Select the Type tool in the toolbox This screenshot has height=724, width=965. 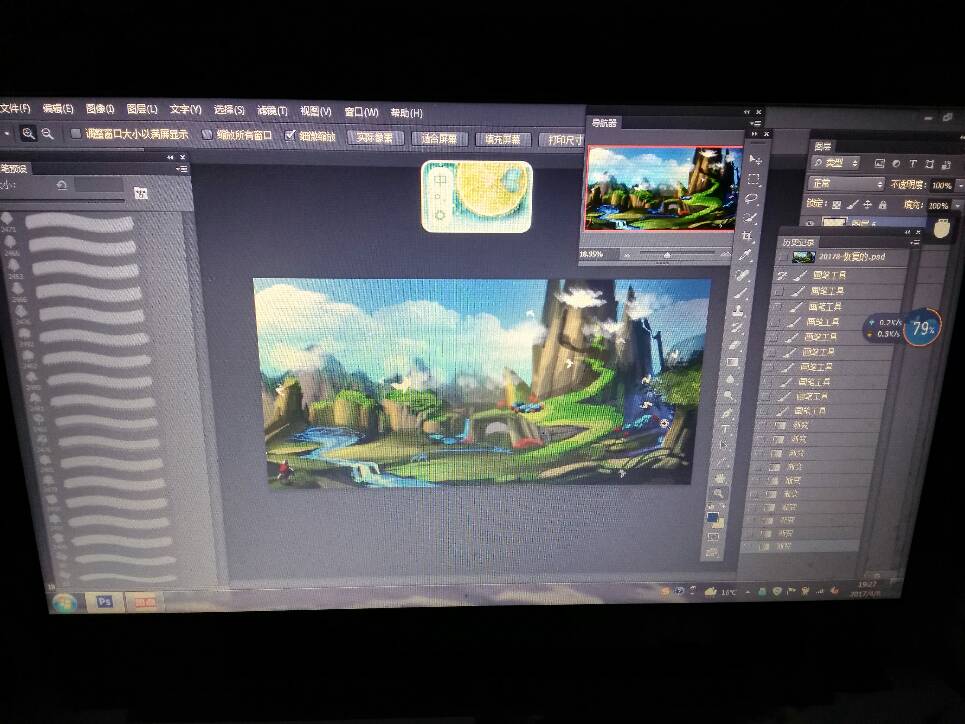pyautogui.click(x=726, y=429)
